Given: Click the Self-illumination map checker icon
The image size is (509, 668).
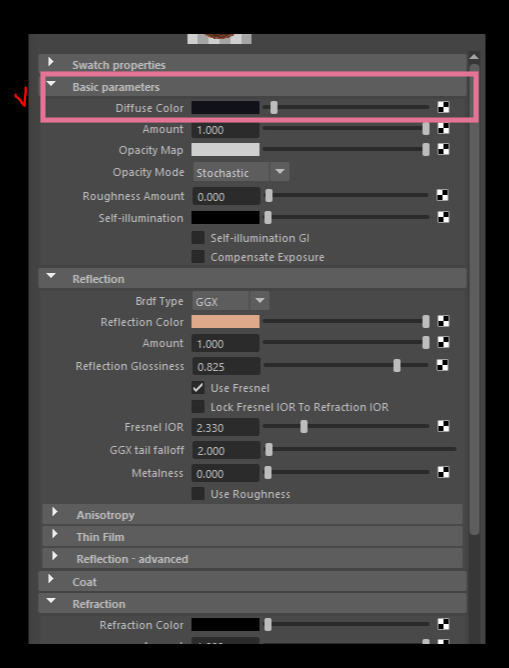Looking at the screenshot, I should 443,217.
